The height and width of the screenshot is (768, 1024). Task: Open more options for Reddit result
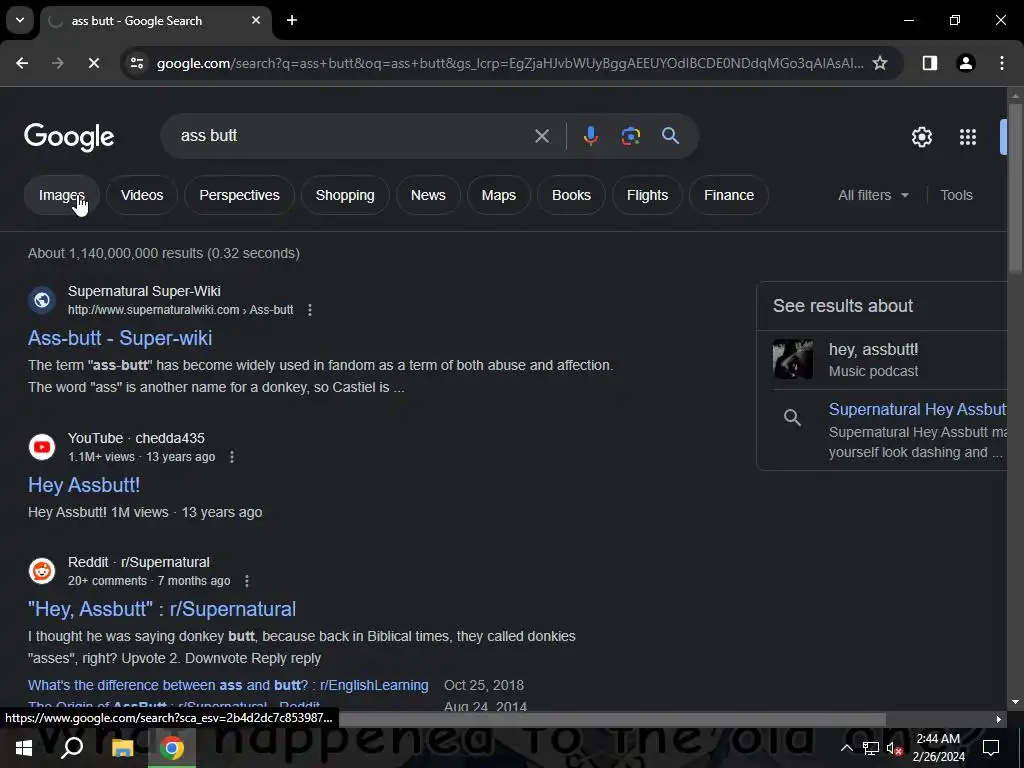(x=246, y=581)
